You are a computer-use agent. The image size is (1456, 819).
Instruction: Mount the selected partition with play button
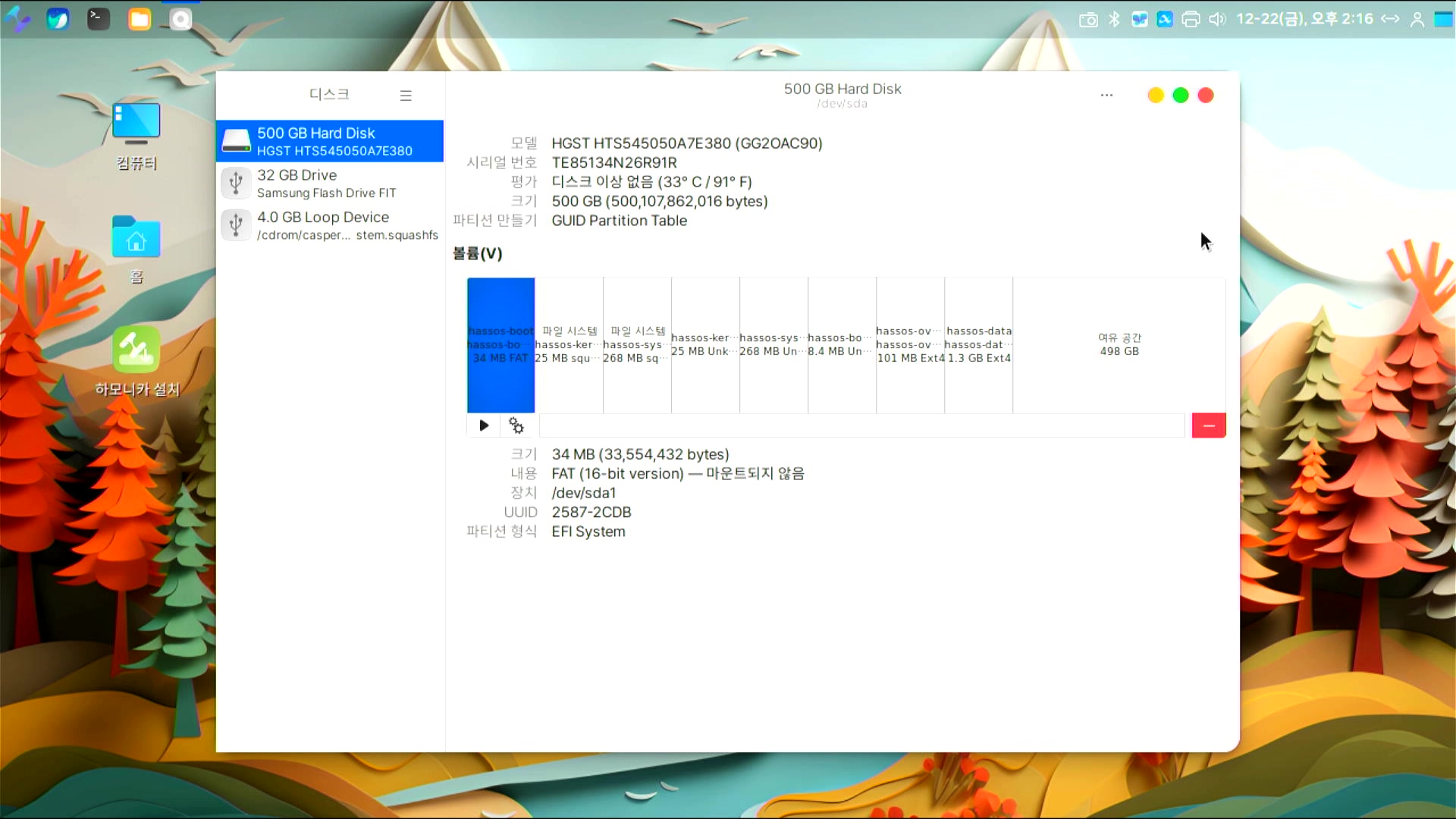pyautogui.click(x=484, y=425)
